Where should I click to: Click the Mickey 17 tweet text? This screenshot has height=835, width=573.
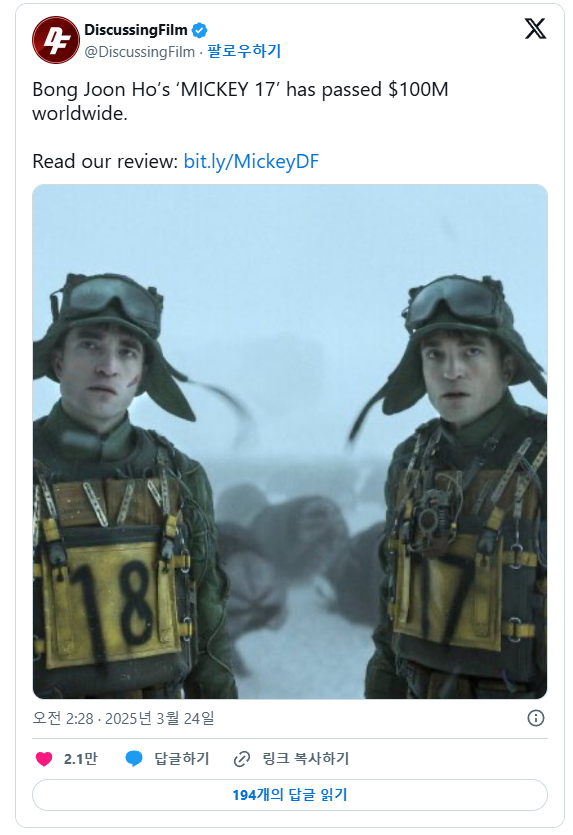[240, 101]
